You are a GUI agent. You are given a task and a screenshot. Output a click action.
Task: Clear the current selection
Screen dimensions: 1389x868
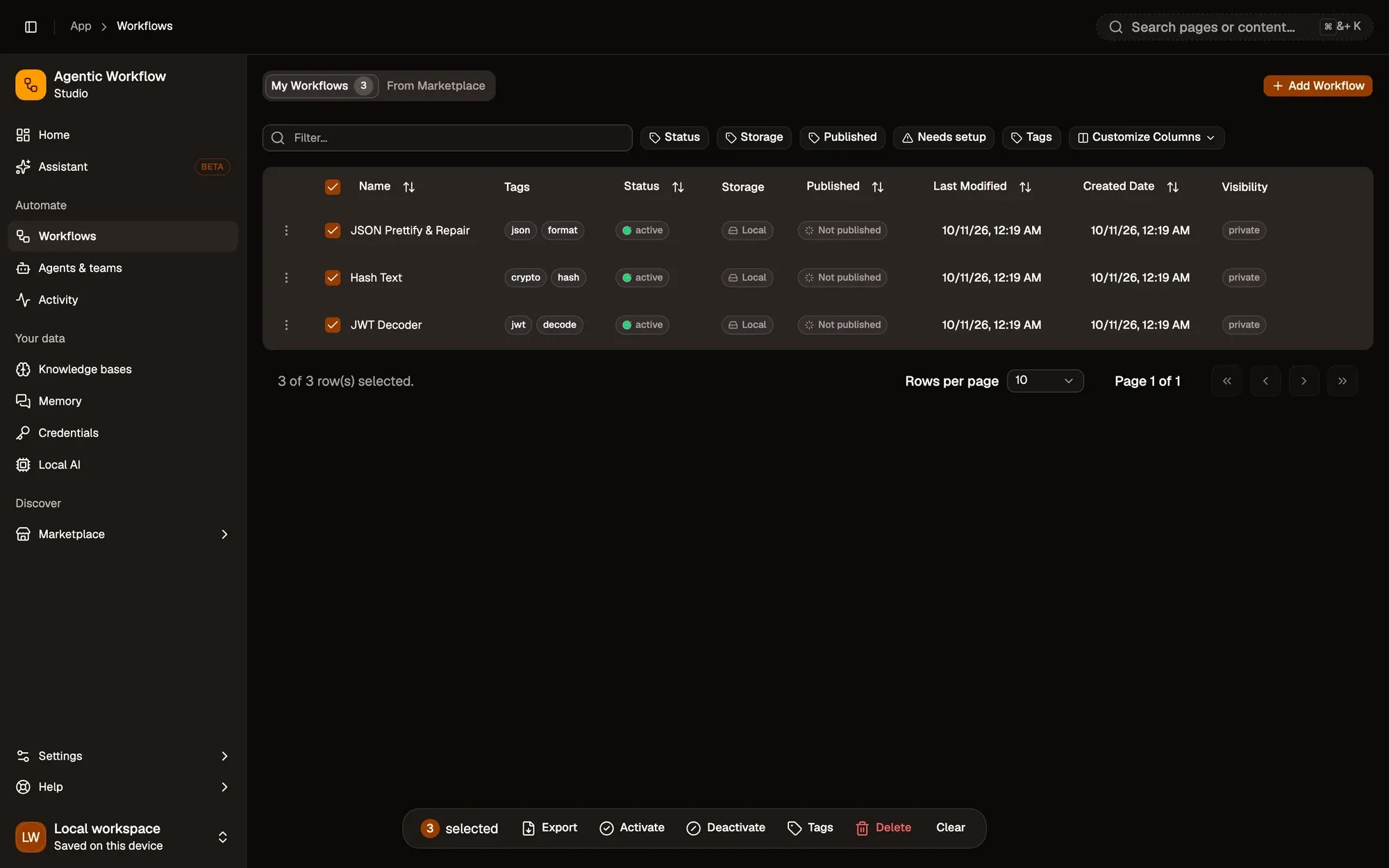pyautogui.click(x=950, y=828)
